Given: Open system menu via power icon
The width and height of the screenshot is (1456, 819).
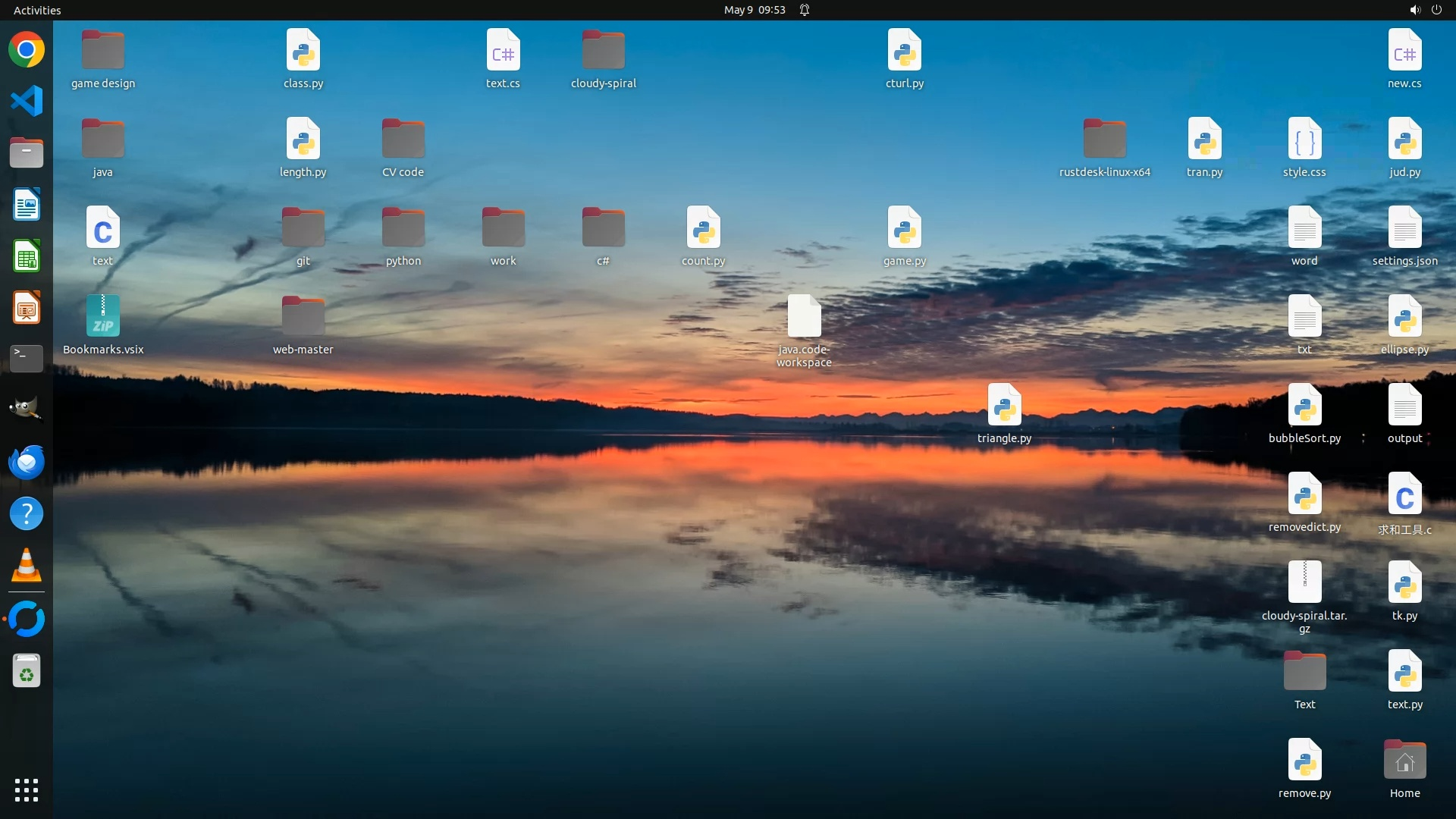Looking at the screenshot, I should [1436, 10].
